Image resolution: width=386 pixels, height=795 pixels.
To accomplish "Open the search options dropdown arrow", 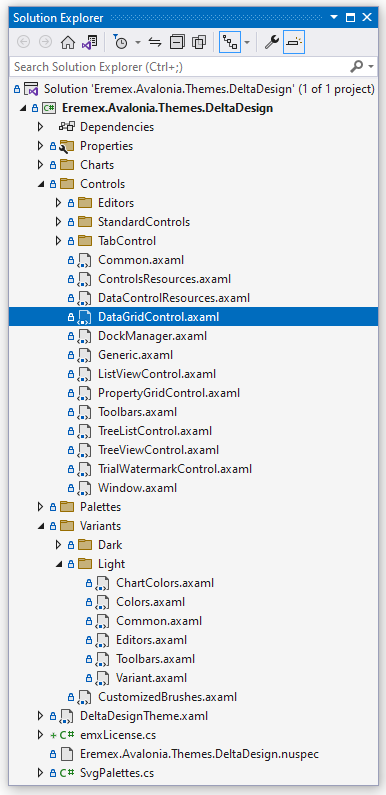I will click(371, 67).
